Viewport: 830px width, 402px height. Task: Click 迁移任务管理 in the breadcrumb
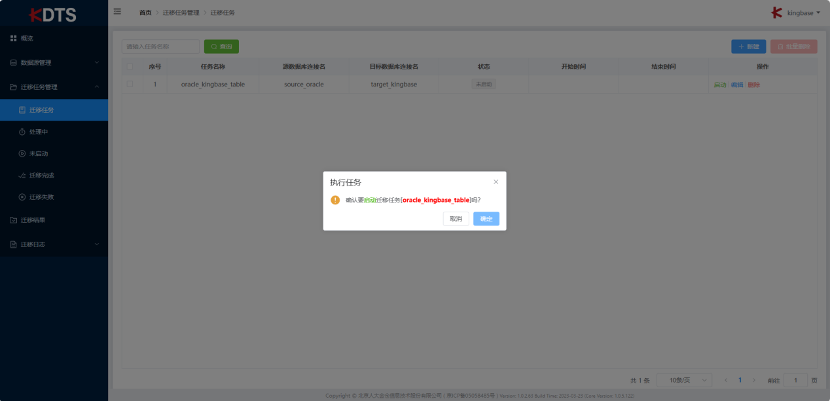click(x=181, y=12)
